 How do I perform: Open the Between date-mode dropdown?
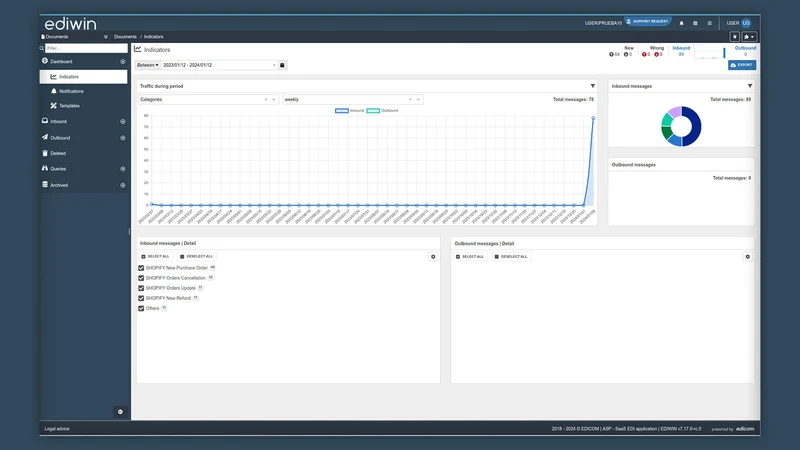[x=147, y=65]
